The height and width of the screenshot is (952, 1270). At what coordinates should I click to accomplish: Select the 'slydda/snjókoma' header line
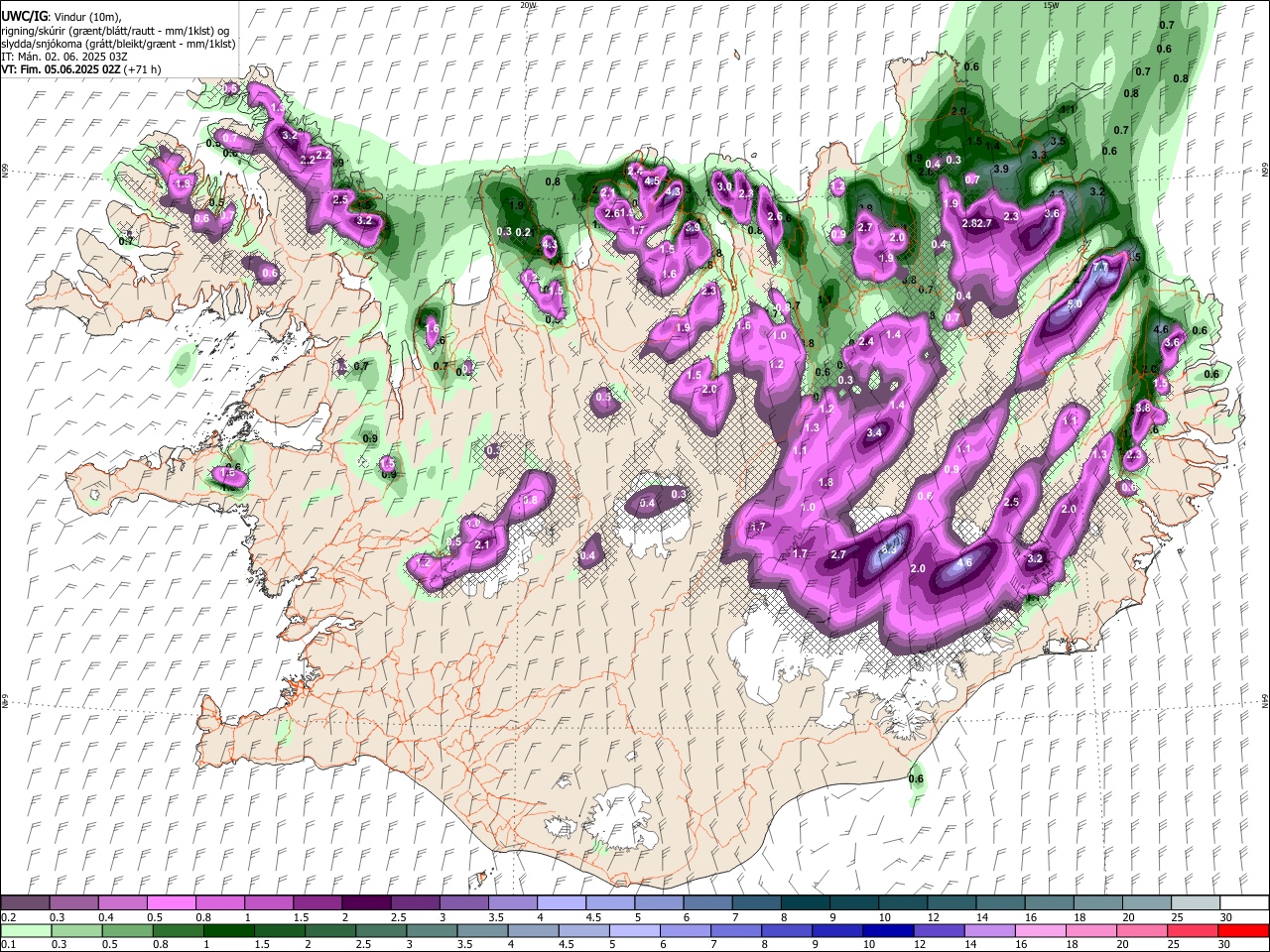tap(118, 44)
